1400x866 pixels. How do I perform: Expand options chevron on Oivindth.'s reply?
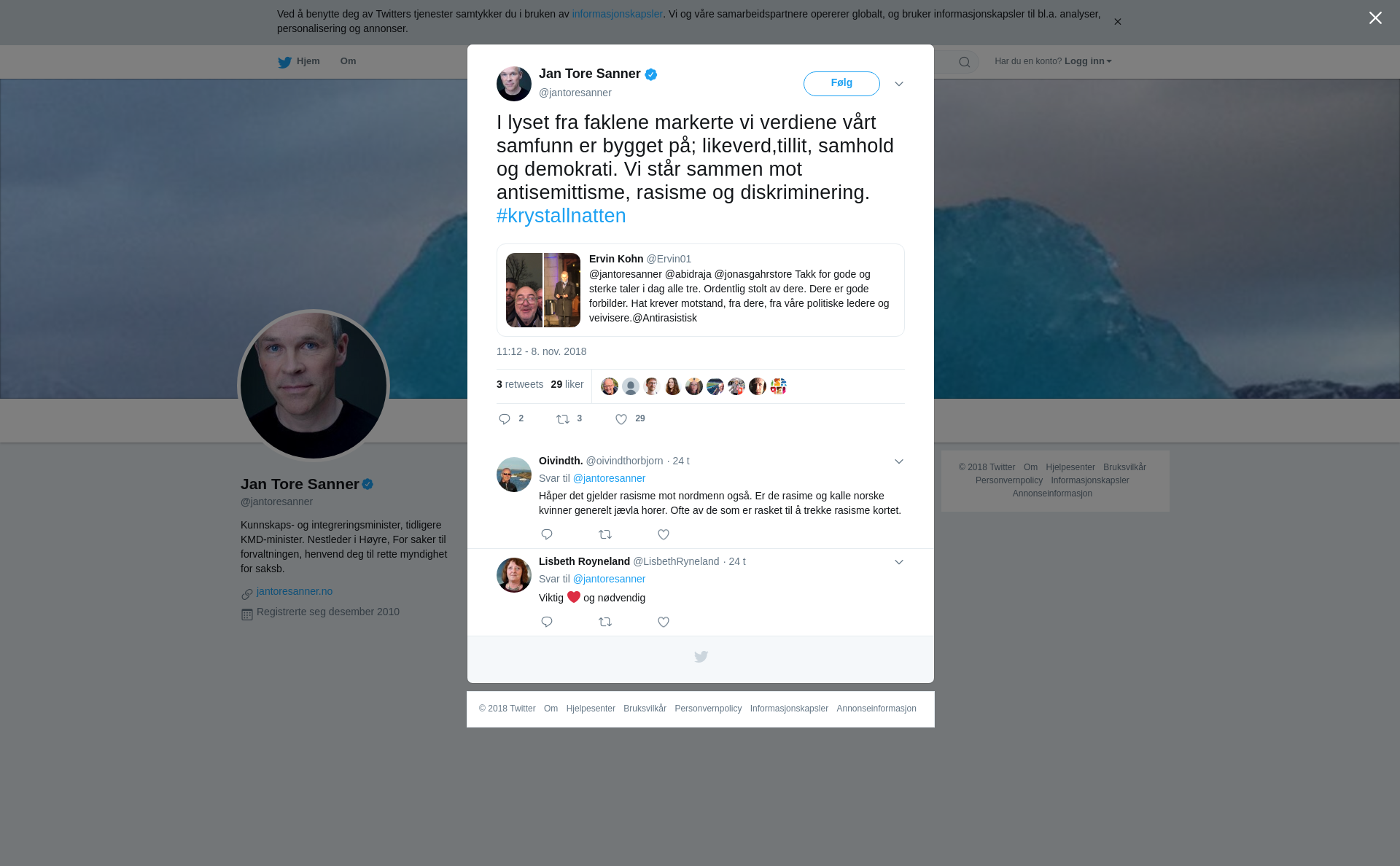point(899,461)
